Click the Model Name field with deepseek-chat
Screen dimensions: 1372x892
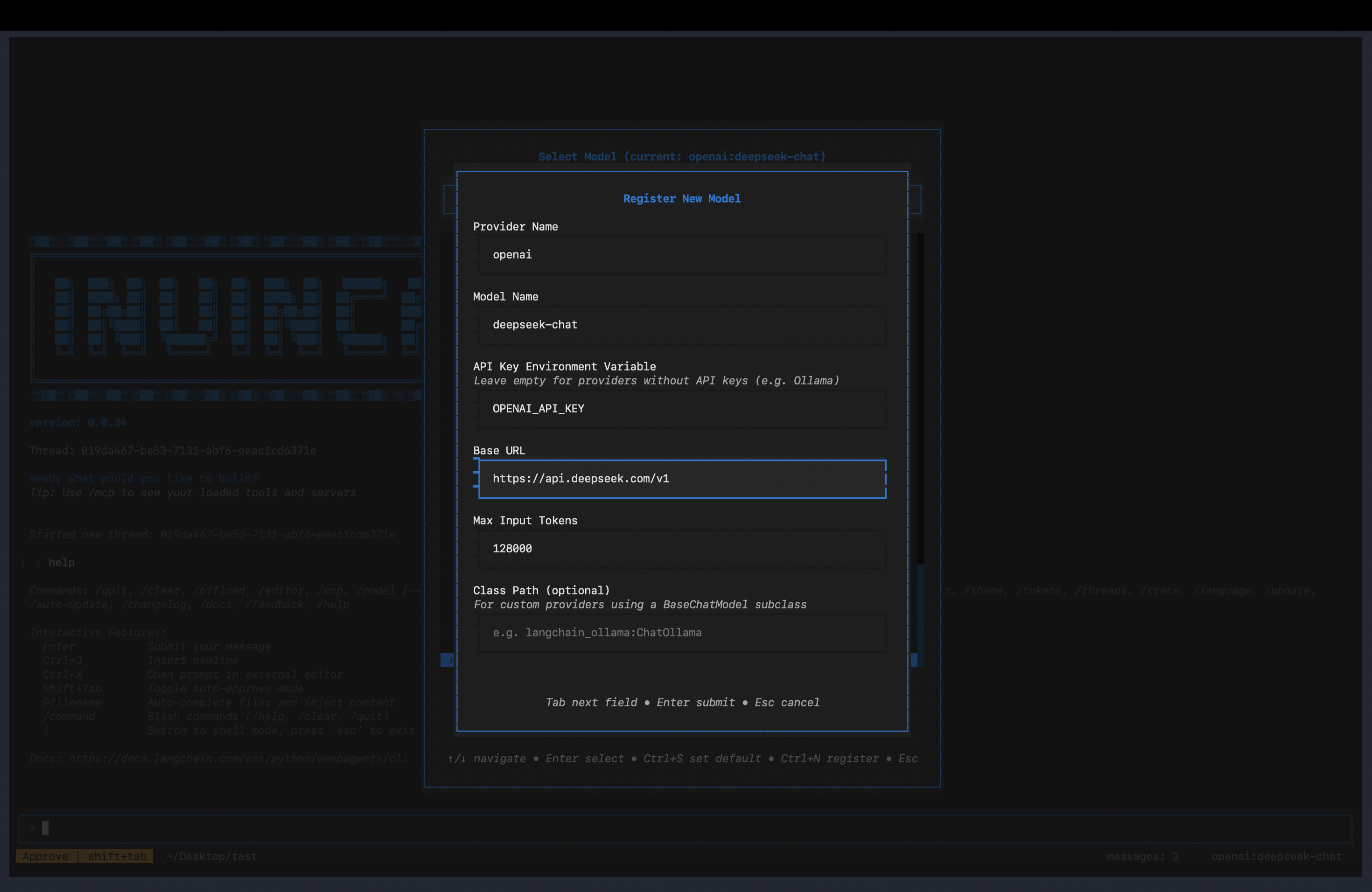coord(681,325)
